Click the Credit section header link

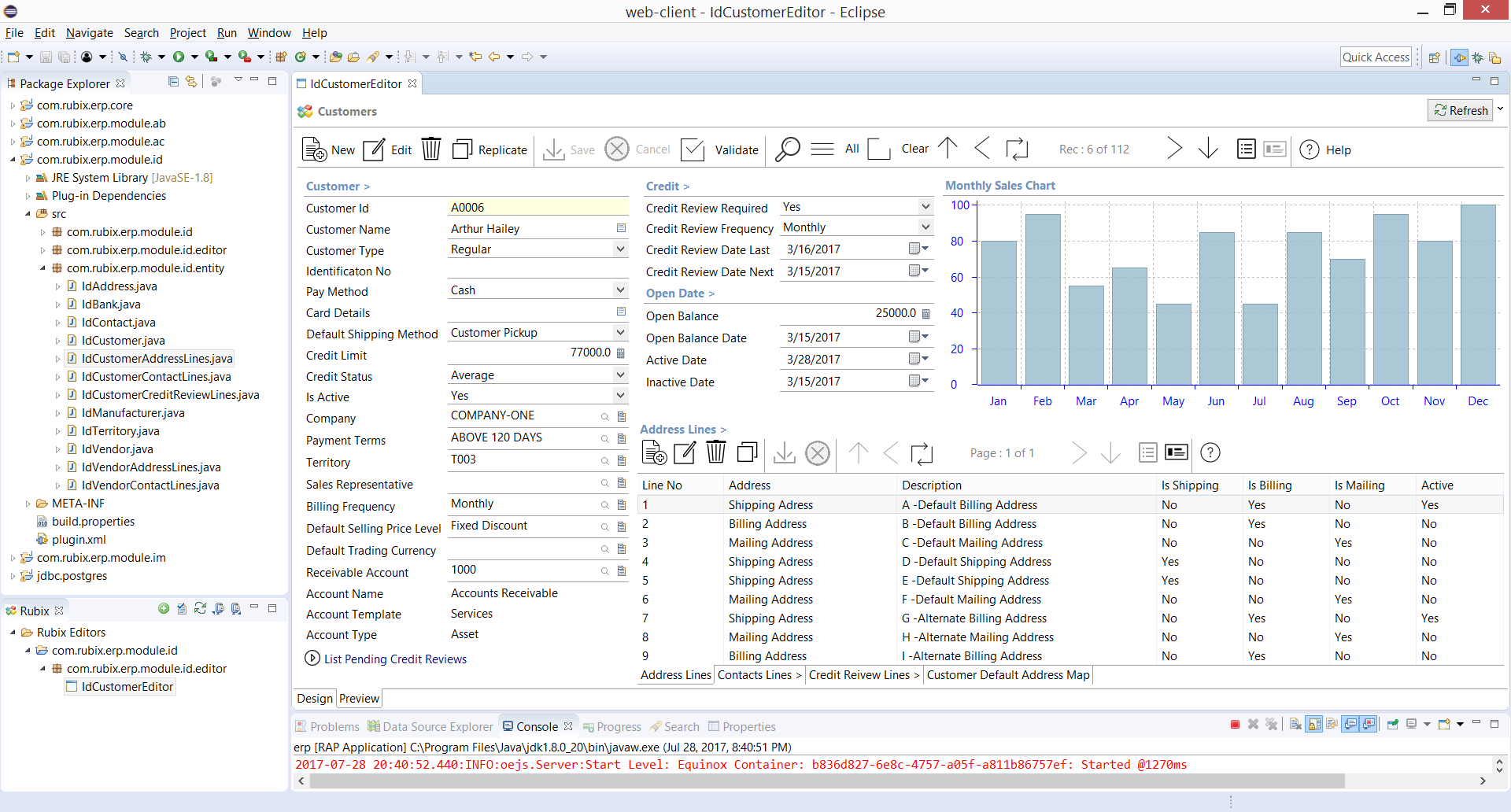667,186
